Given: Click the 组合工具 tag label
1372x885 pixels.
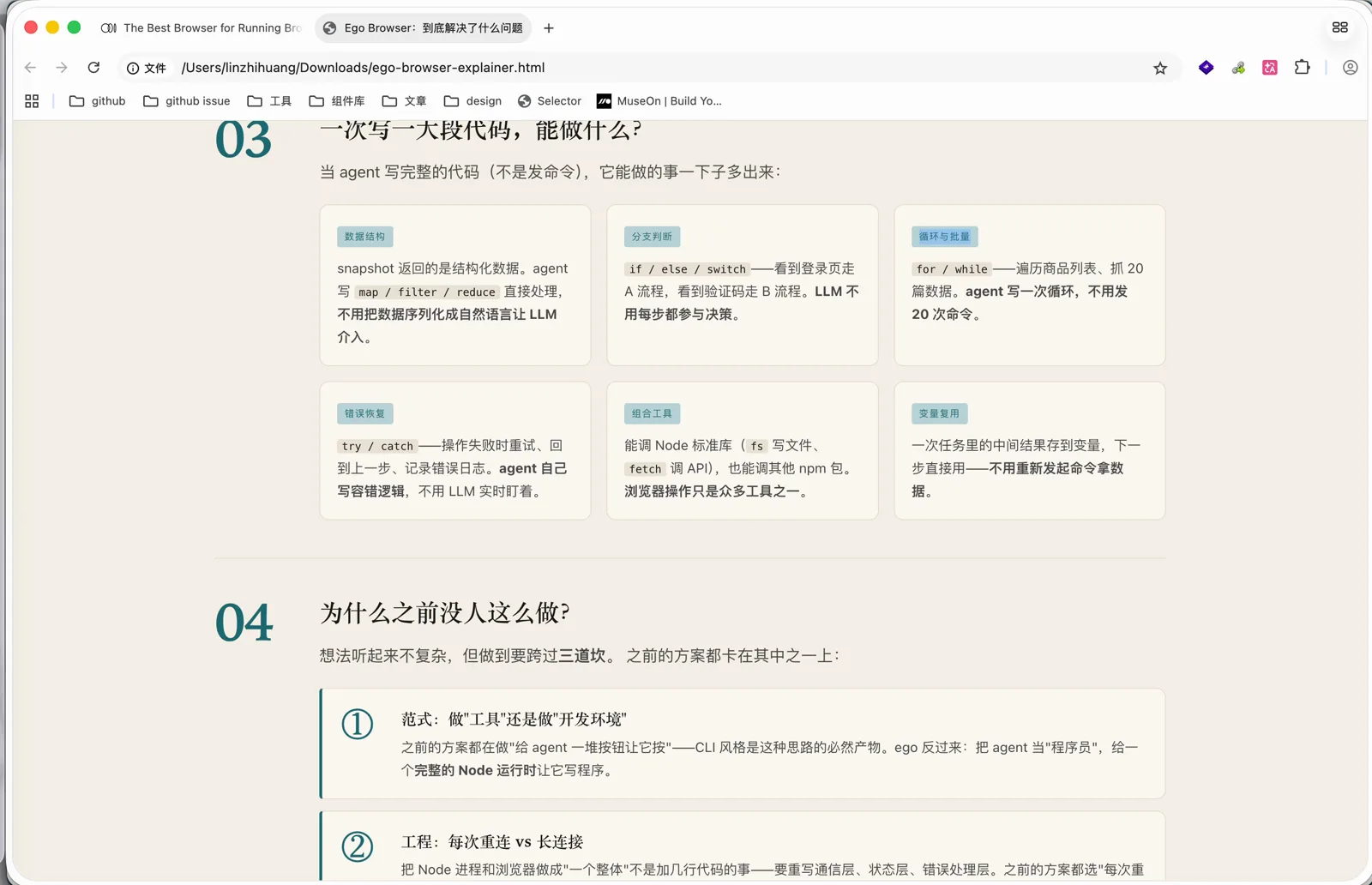Looking at the screenshot, I should [653, 413].
